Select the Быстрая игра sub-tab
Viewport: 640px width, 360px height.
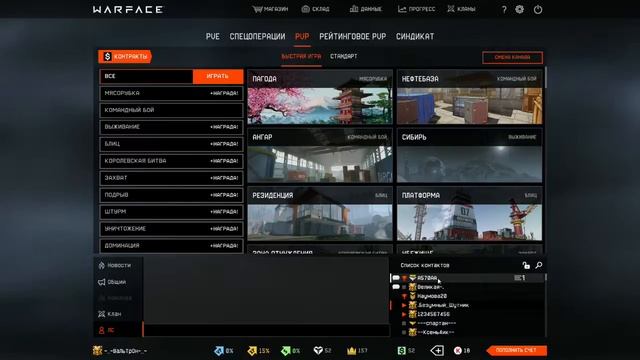301,57
